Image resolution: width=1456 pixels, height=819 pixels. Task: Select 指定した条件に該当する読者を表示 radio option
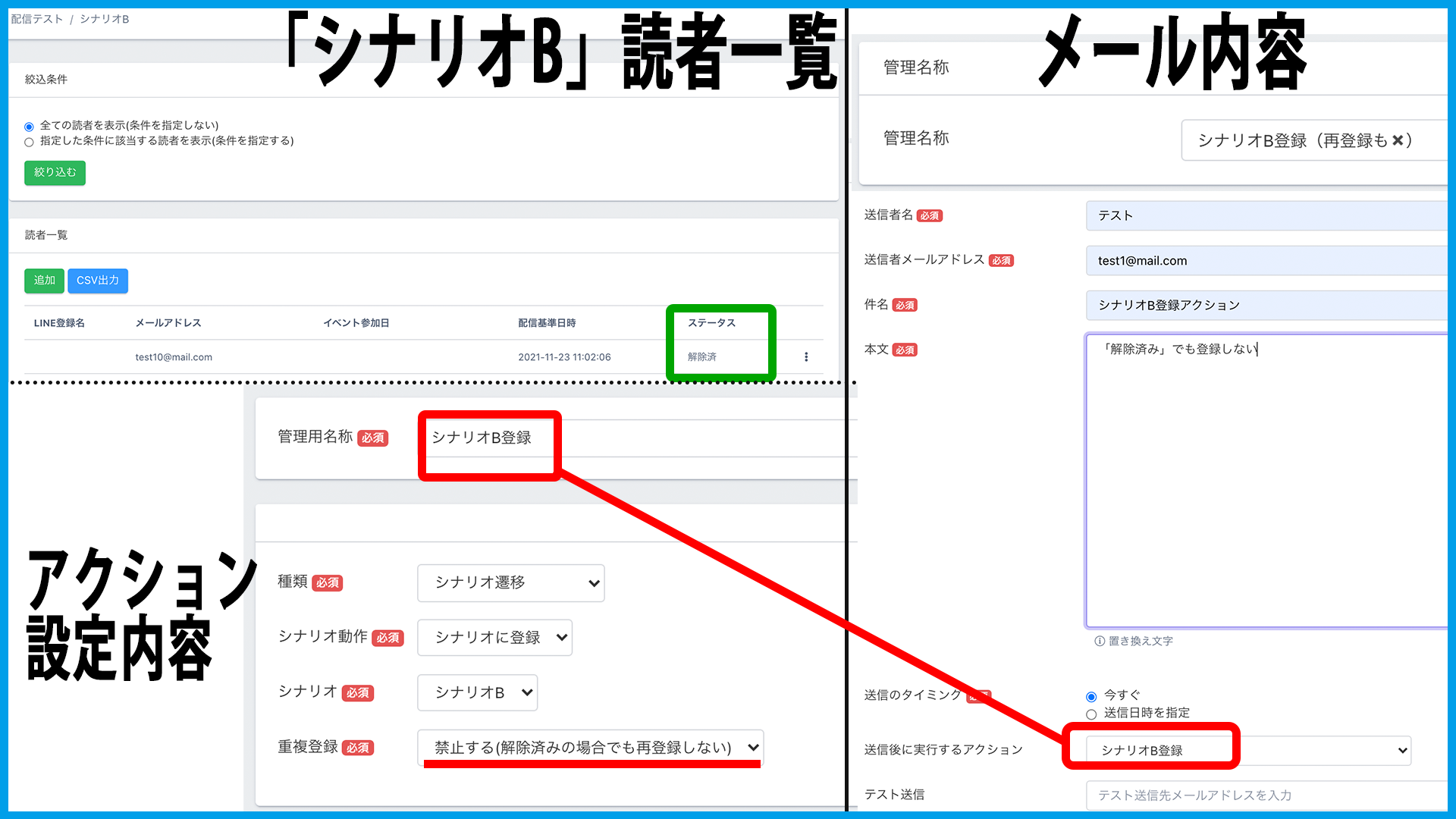29,142
